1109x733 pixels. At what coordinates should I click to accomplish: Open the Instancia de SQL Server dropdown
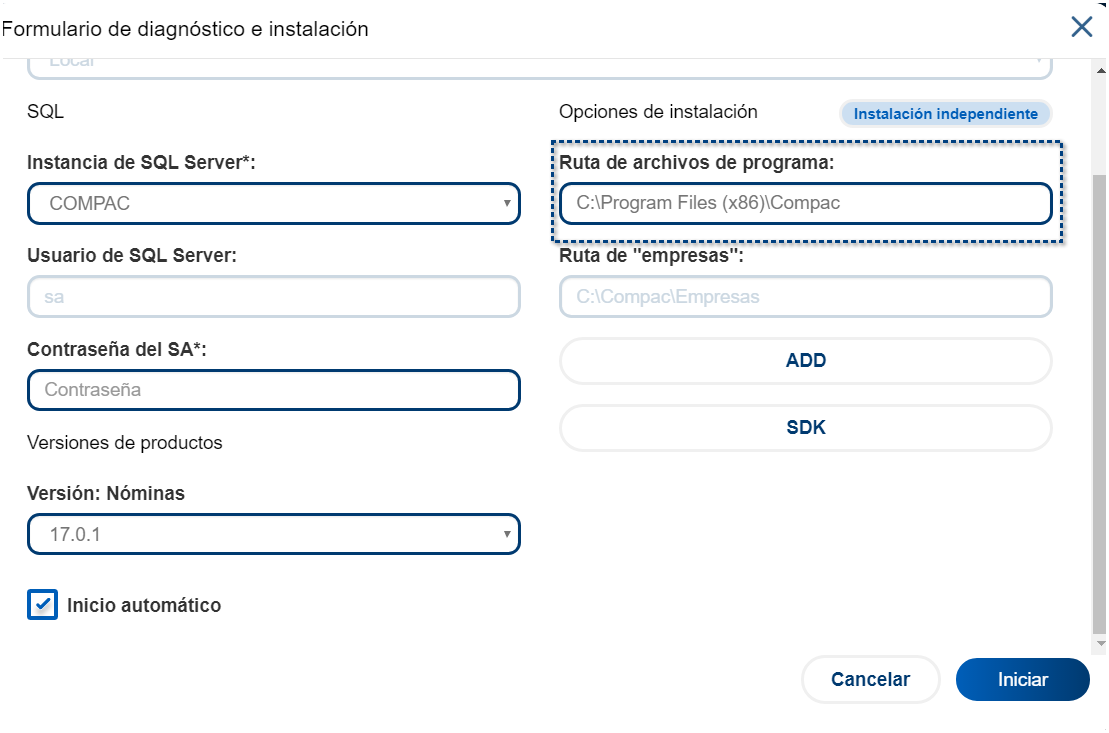point(273,203)
